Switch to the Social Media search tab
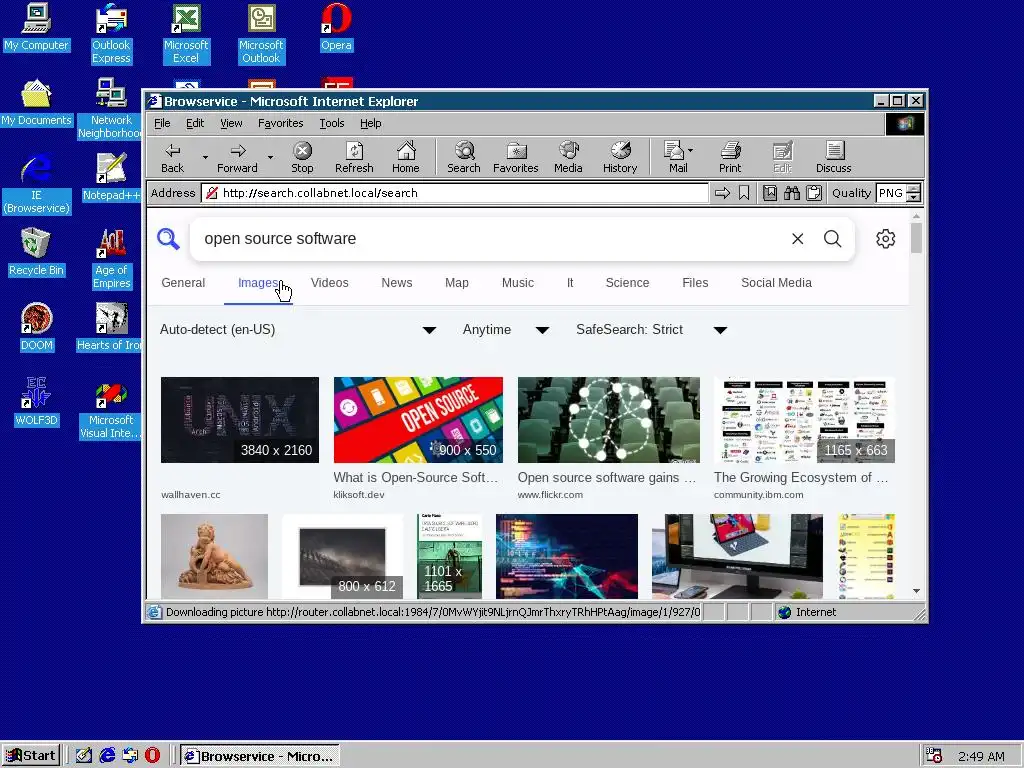The width and height of the screenshot is (1024, 768). [776, 283]
